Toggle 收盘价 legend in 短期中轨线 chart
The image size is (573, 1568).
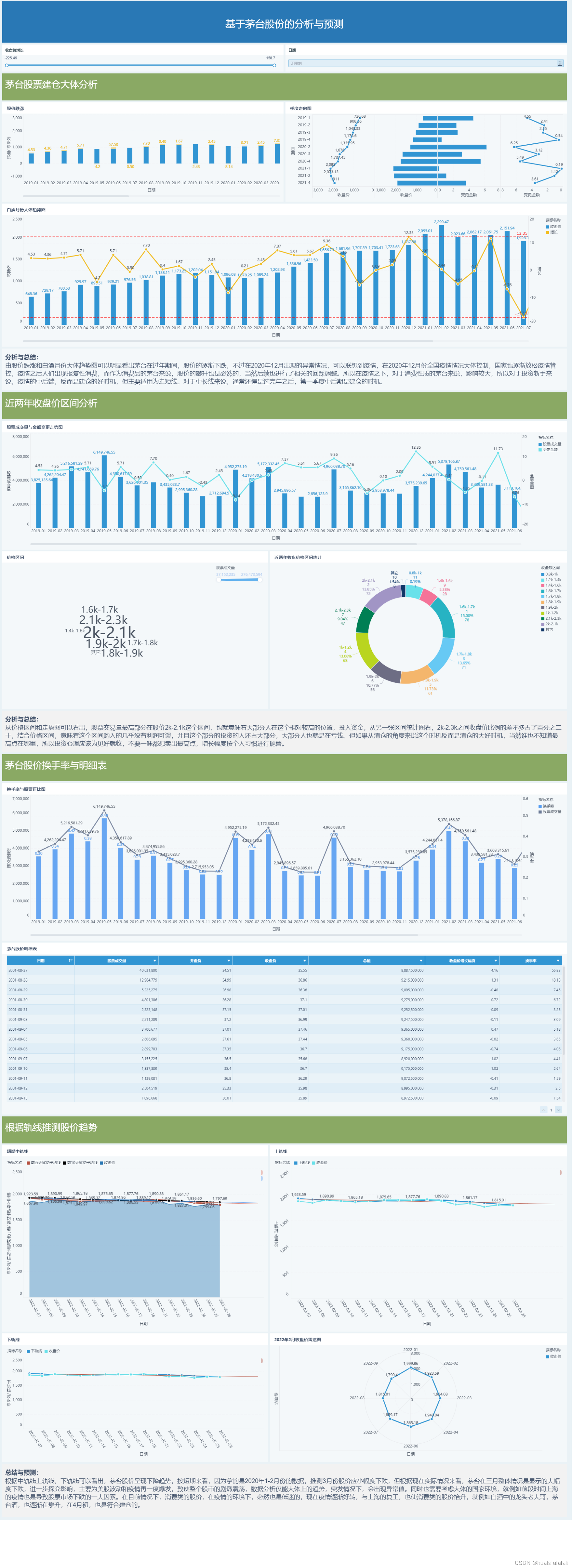click(107, 1163)
